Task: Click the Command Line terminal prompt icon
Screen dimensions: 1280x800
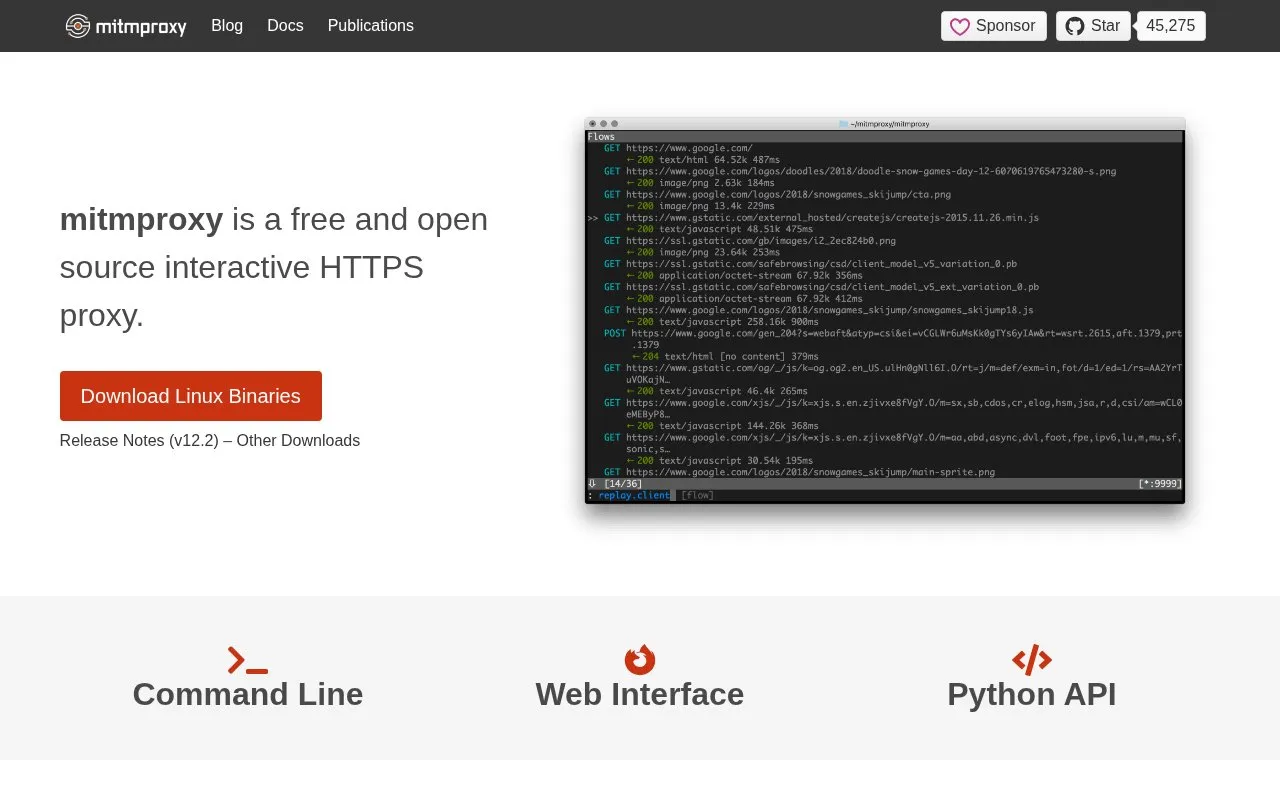Action: (x=248, y=660)
